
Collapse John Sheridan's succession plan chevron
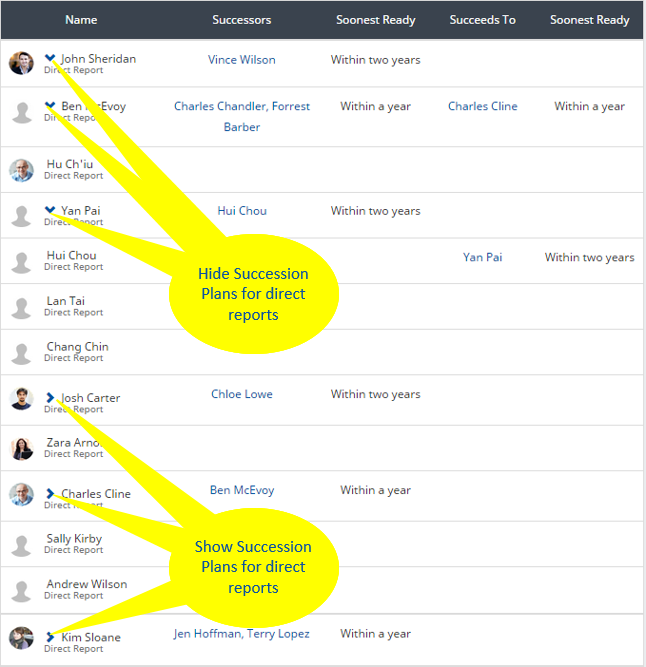coord(50,58)
